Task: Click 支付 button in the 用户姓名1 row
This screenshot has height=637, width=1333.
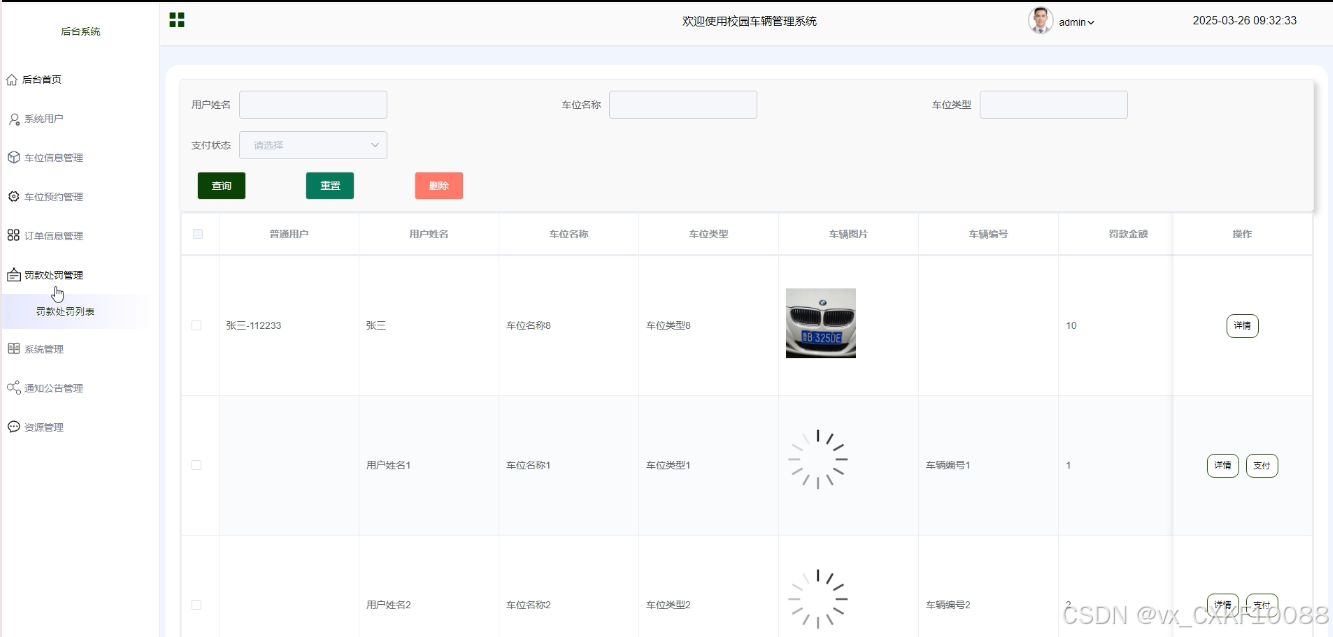Action: coord(1262,466)
